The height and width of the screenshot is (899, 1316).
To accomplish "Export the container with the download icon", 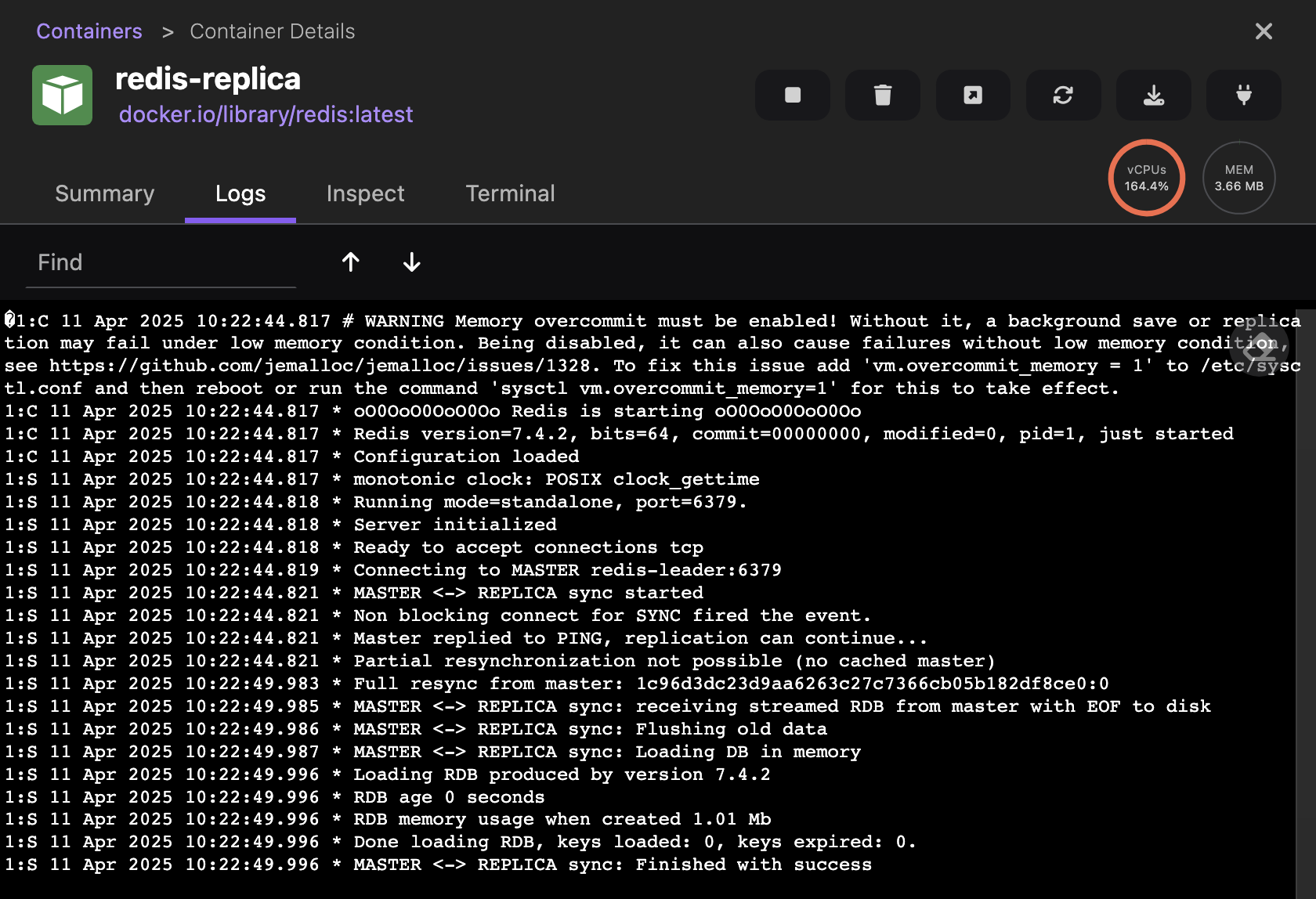I will [1153, 95].
